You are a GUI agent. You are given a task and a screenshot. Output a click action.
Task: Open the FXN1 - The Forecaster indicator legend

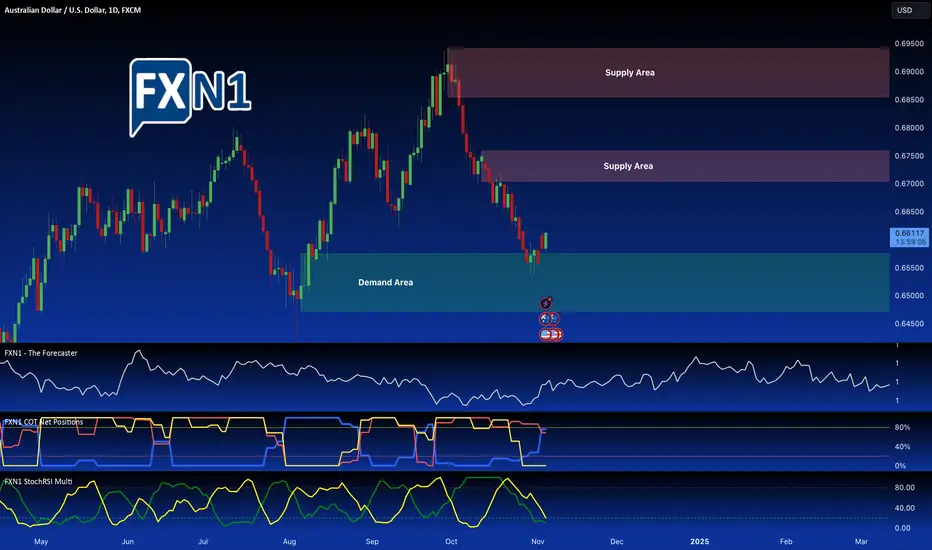pyautogui.click(x=41, y=353)
